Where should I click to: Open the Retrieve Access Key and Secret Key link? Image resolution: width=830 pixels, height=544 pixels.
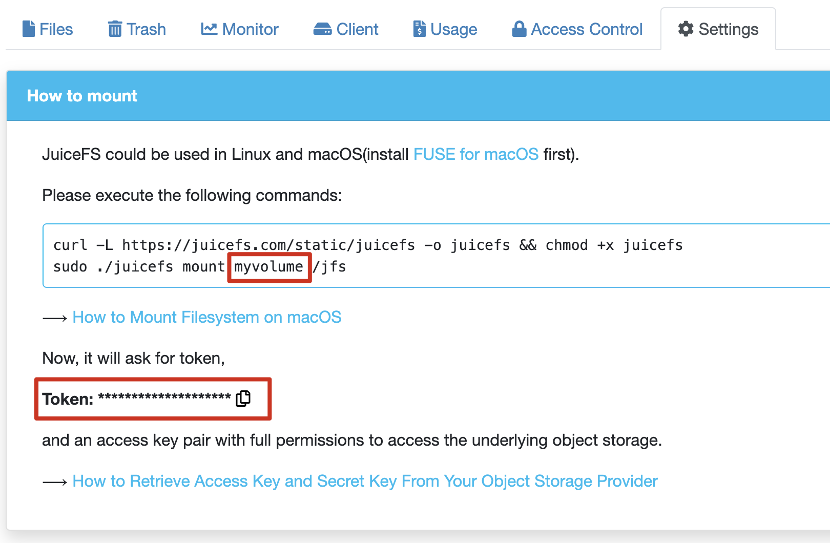point(365,481)
